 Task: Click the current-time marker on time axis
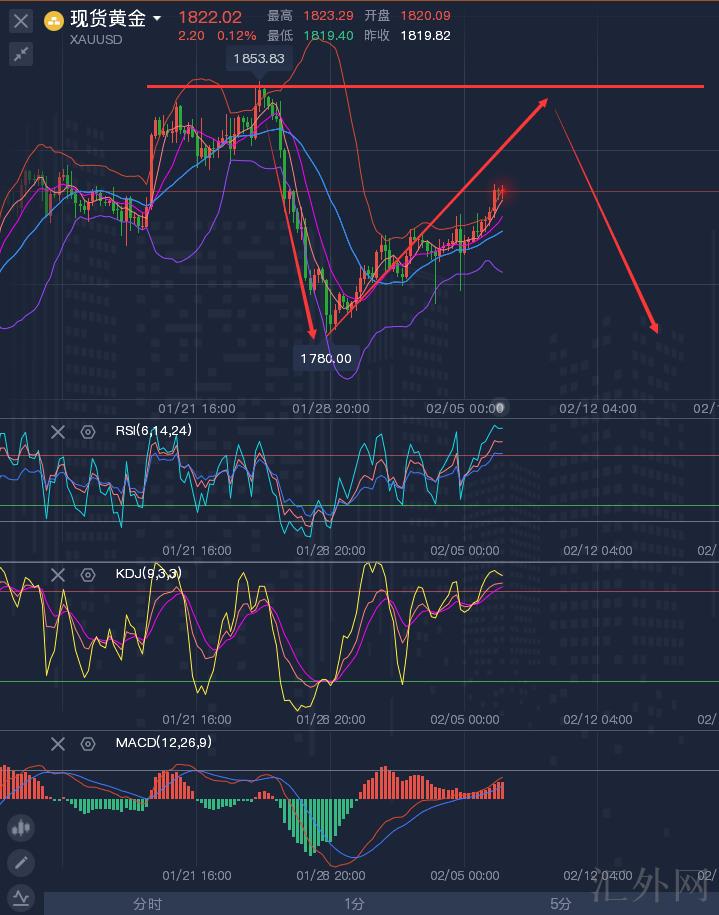click(x=501, y=407)
